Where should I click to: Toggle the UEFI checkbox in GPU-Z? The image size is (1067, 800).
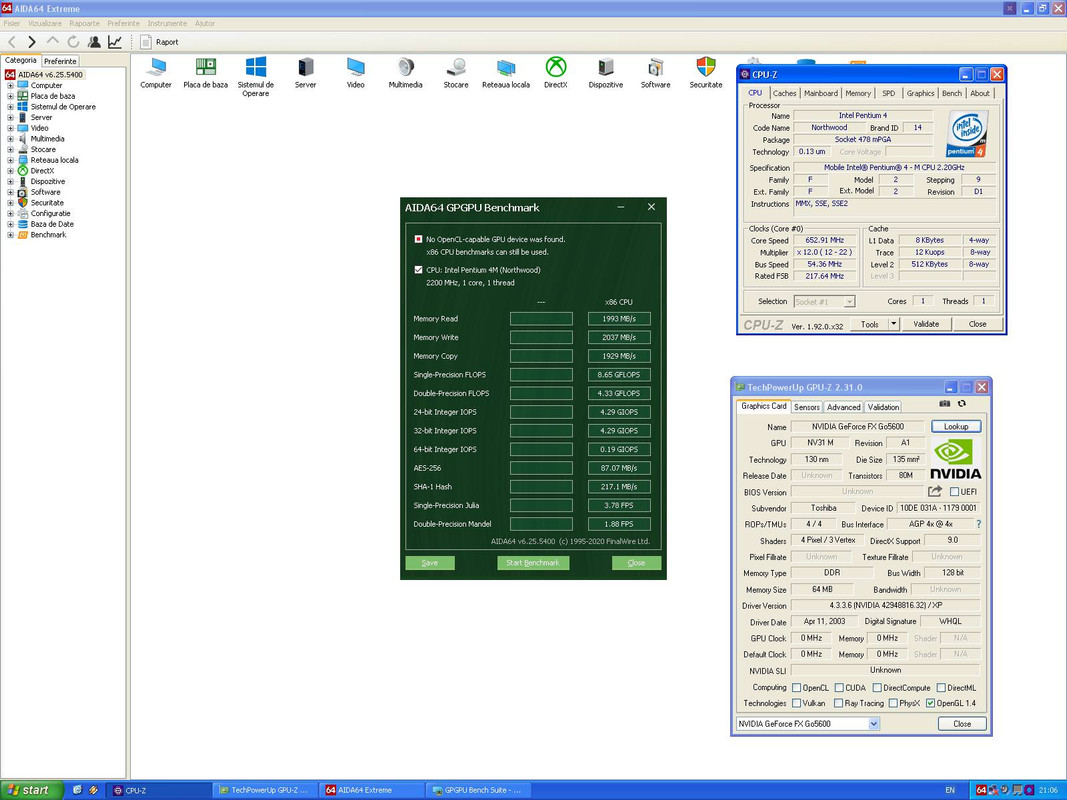pyautogui.click(x=954, y=491)
